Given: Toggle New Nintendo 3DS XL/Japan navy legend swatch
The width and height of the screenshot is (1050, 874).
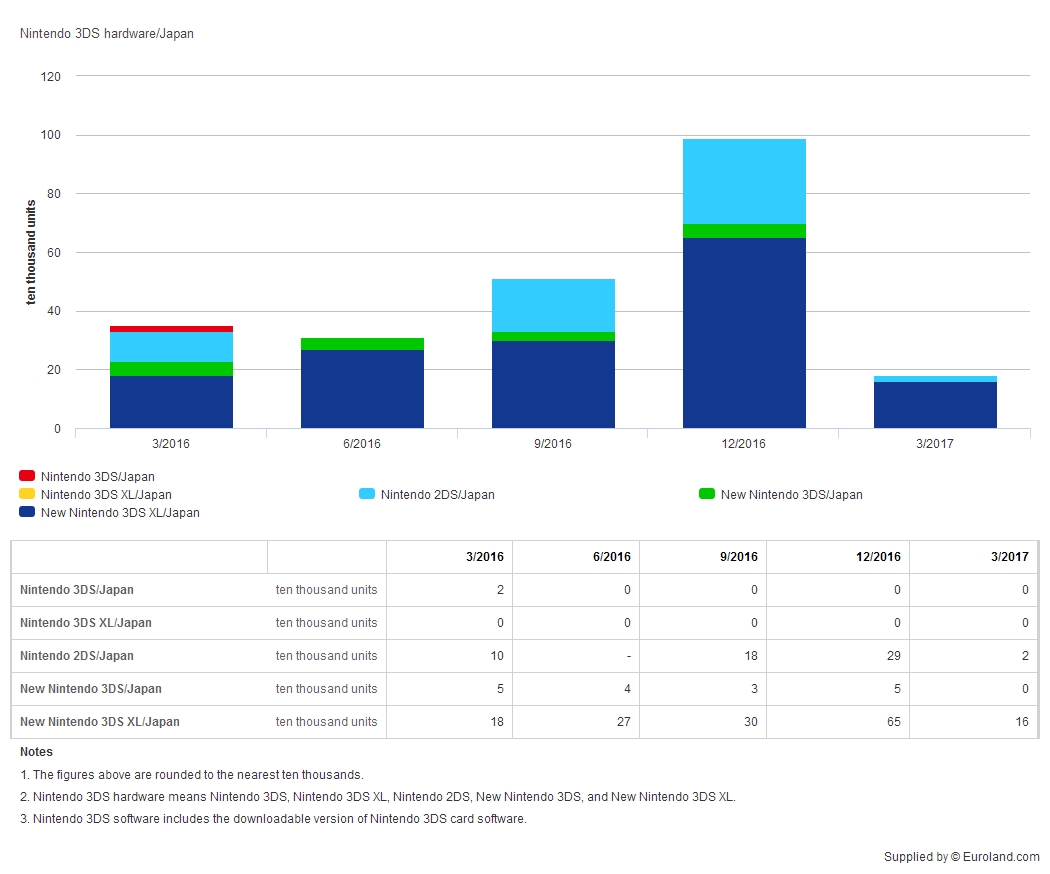Looking at the screenshot, I should pyautogui.click(x=27, y=512).
